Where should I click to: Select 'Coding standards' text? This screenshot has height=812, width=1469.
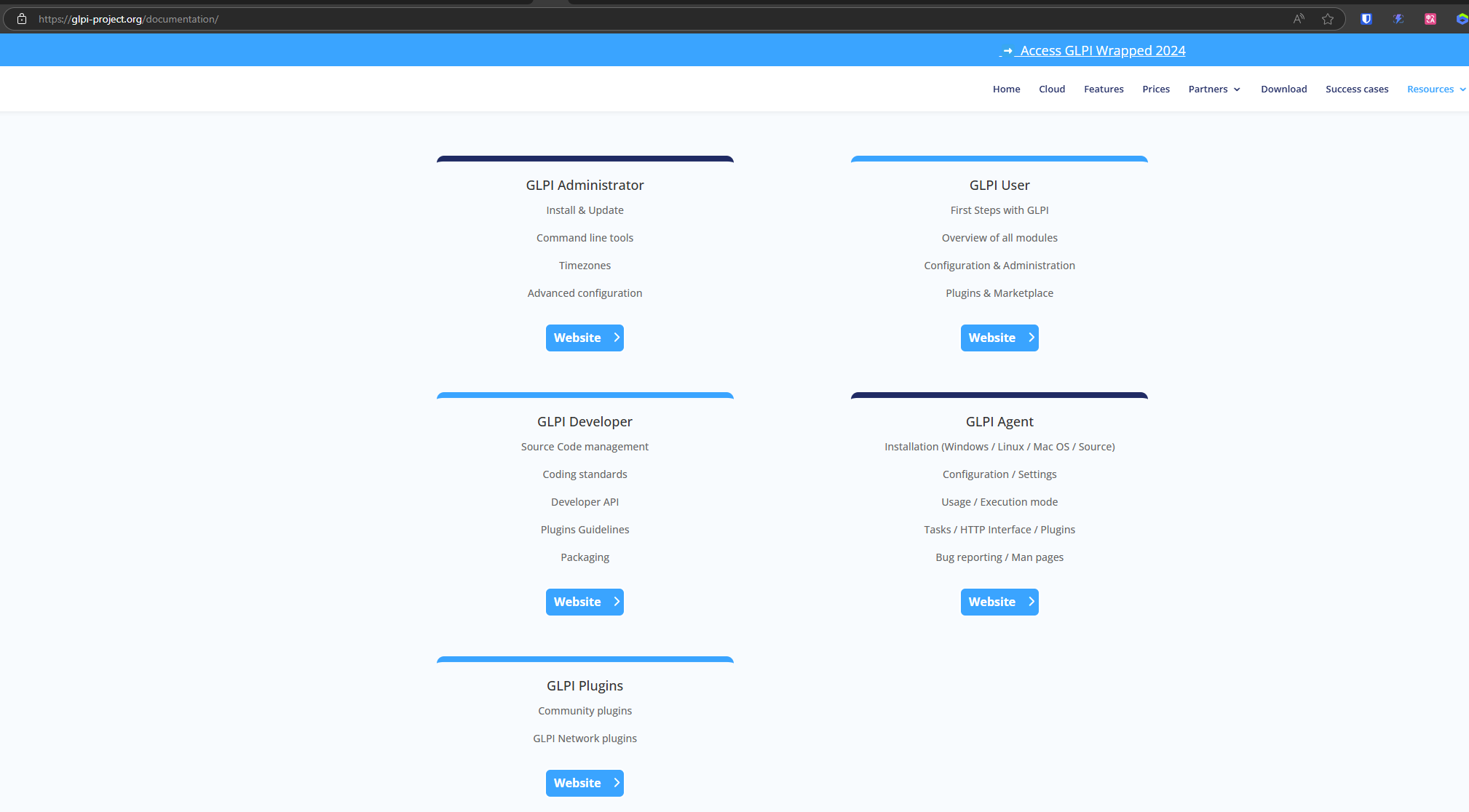[x=585, y=474]
